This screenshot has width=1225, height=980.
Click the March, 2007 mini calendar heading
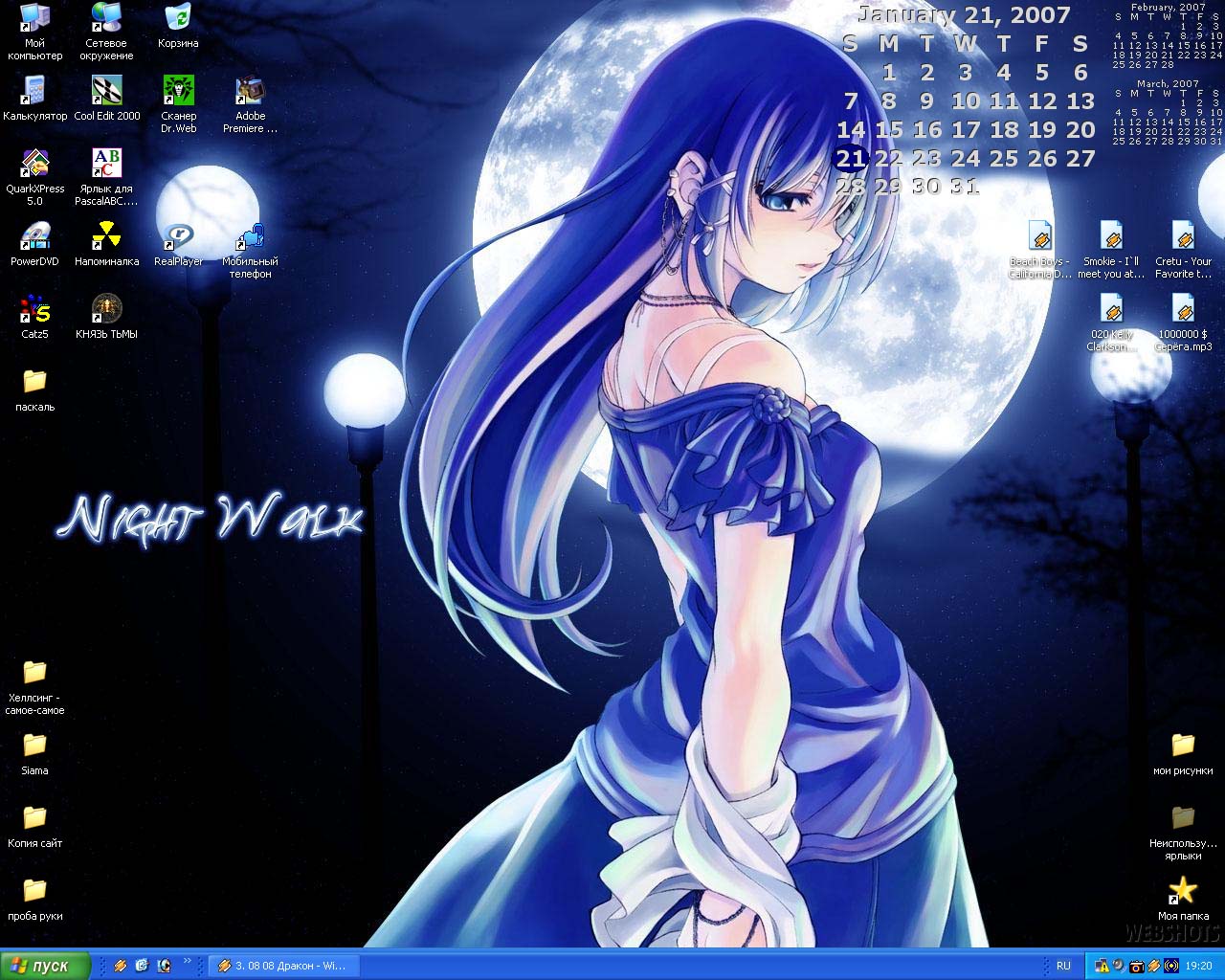point(1168,84)
